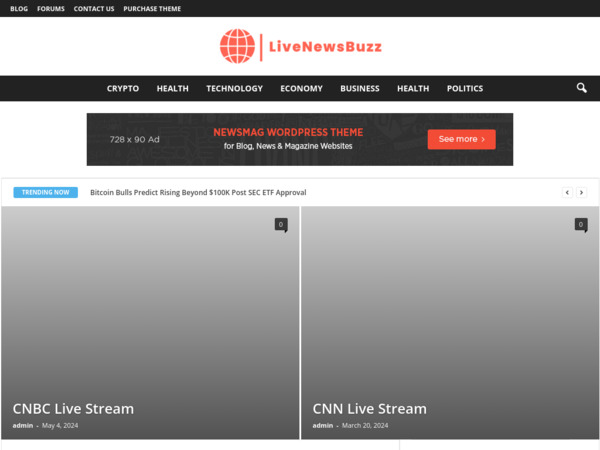Image resolution: width=600 pixels, height=450 pixels.
Task: Select the Politics category menu
Action: (x=465, y=88)
